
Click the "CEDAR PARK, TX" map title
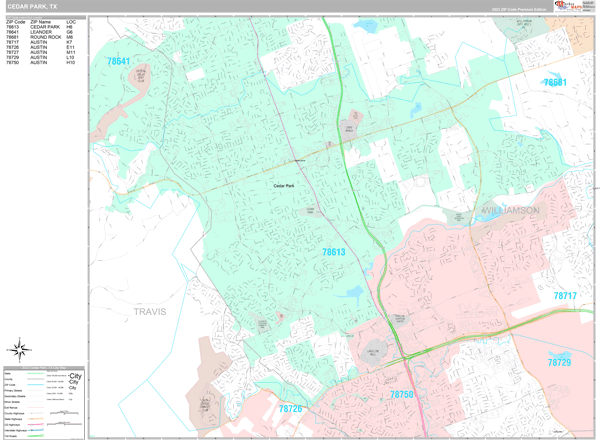click(x=32, y=7)
